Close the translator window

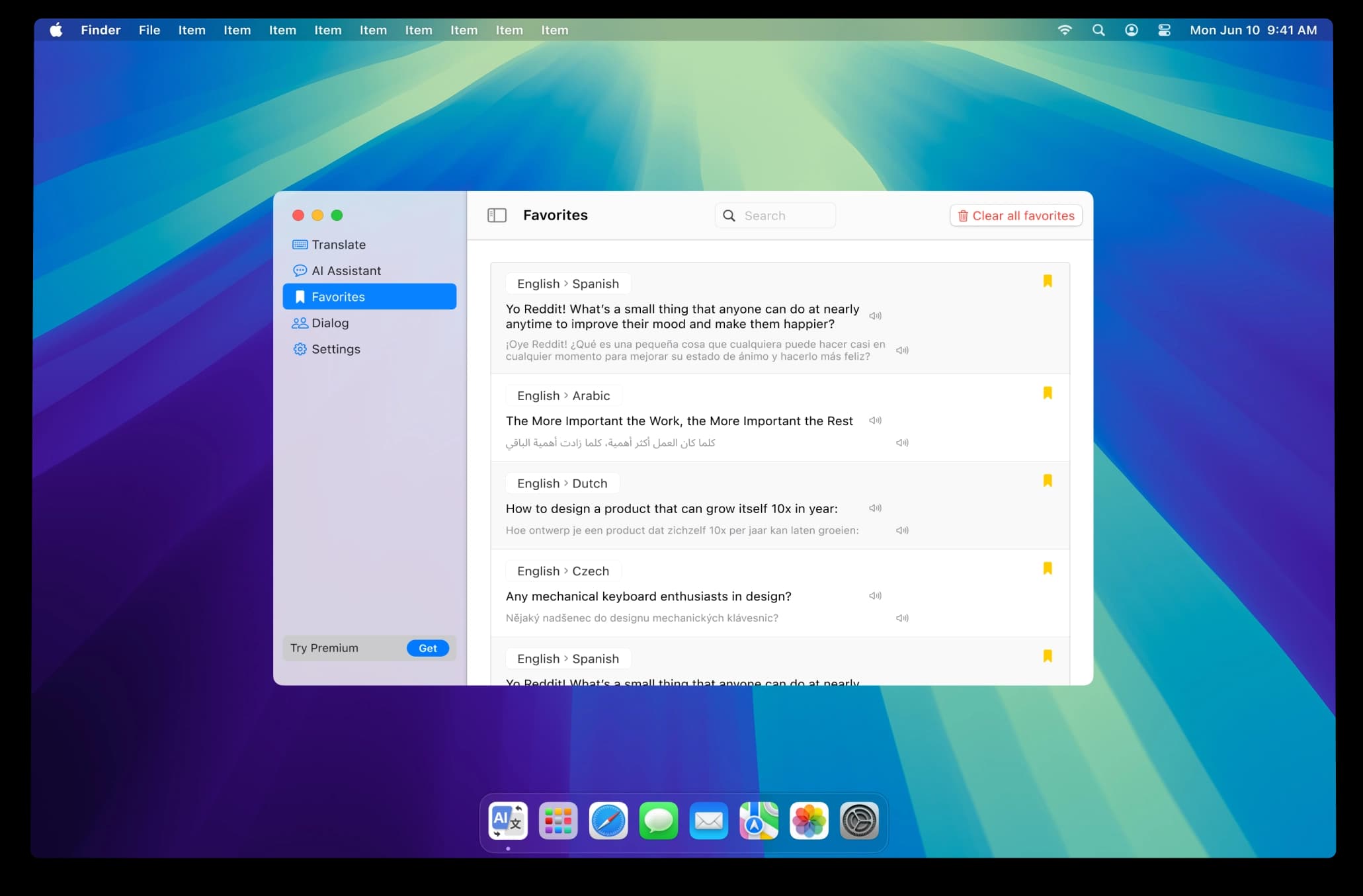298,216
